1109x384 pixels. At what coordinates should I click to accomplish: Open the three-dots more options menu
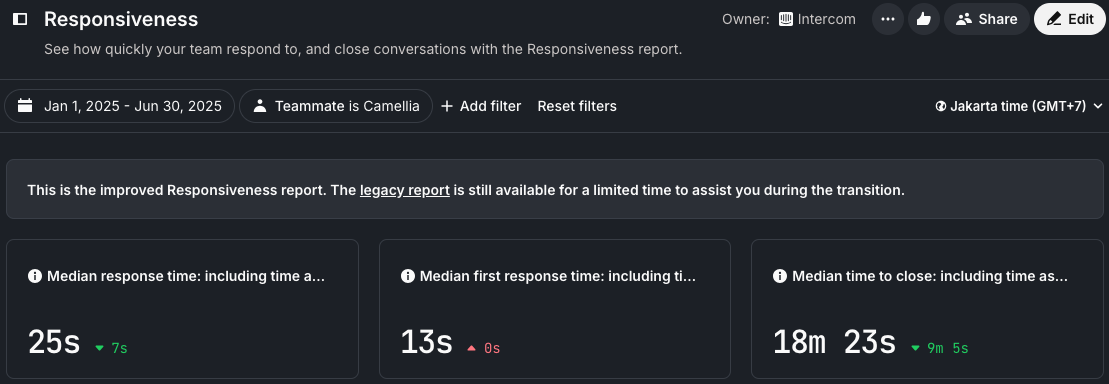[x=888, y=19]
